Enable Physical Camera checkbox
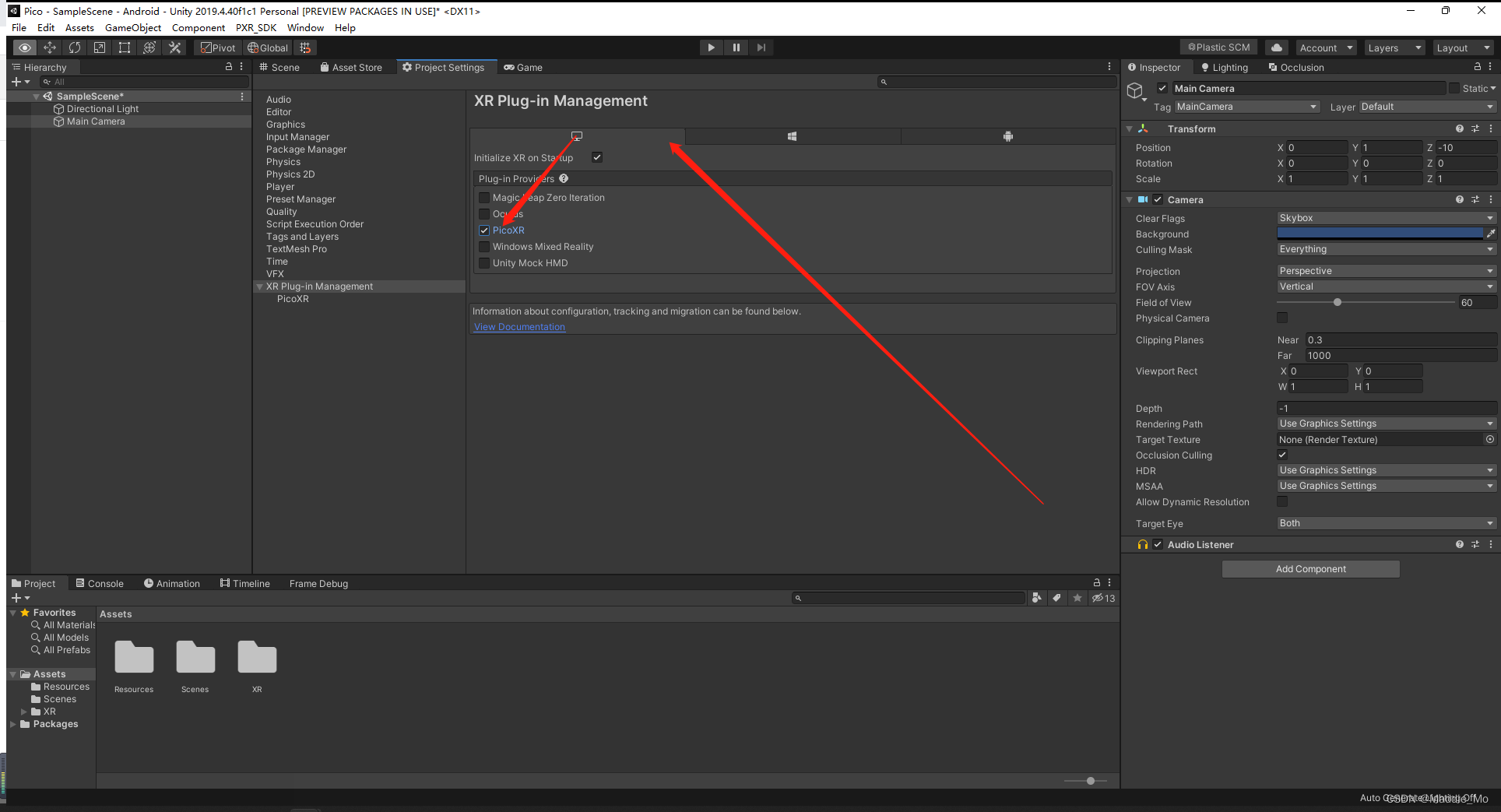This screenshot has width=1501, height=812. click(1282, 318)
